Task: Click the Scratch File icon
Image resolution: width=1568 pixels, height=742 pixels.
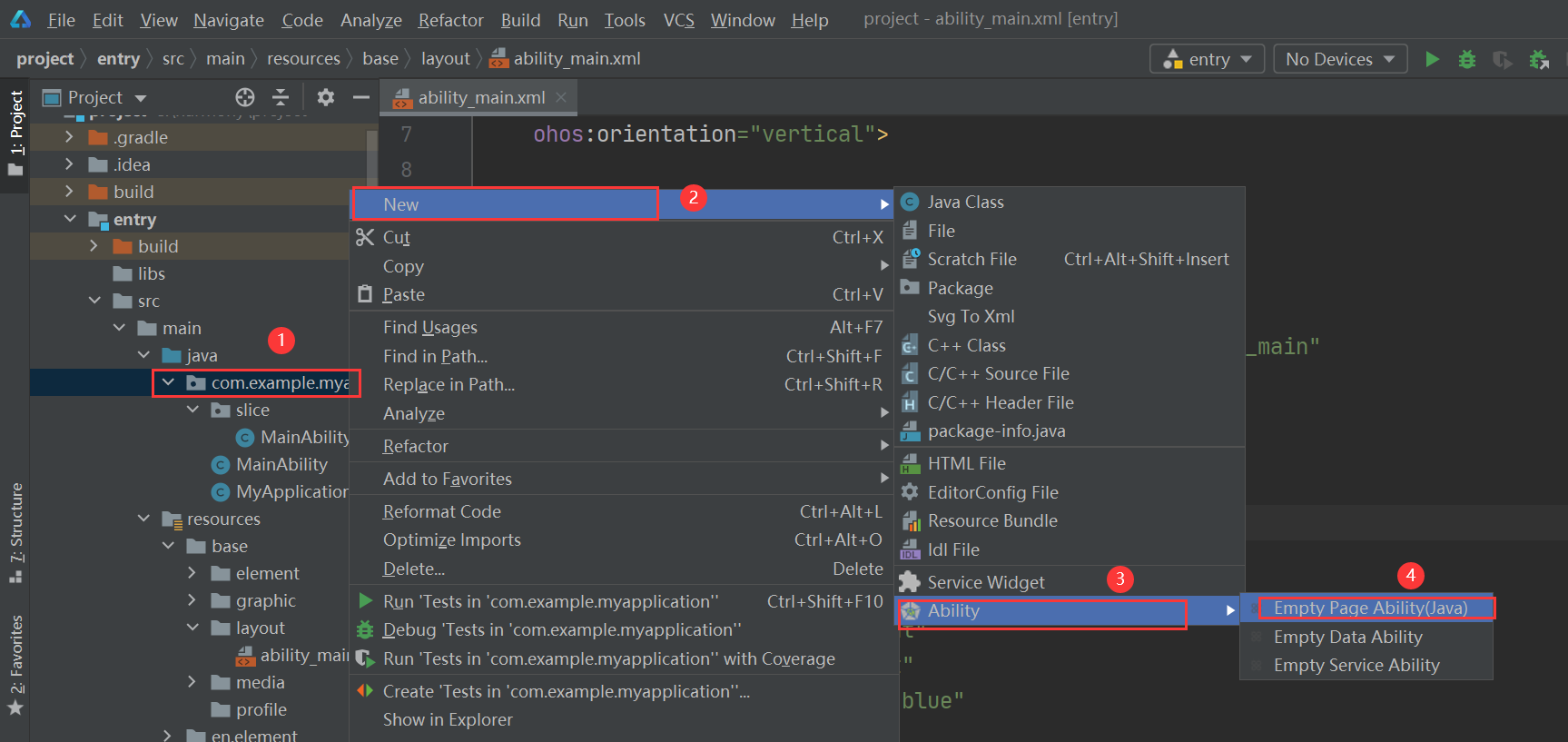Action: click(x=910, y=259)
